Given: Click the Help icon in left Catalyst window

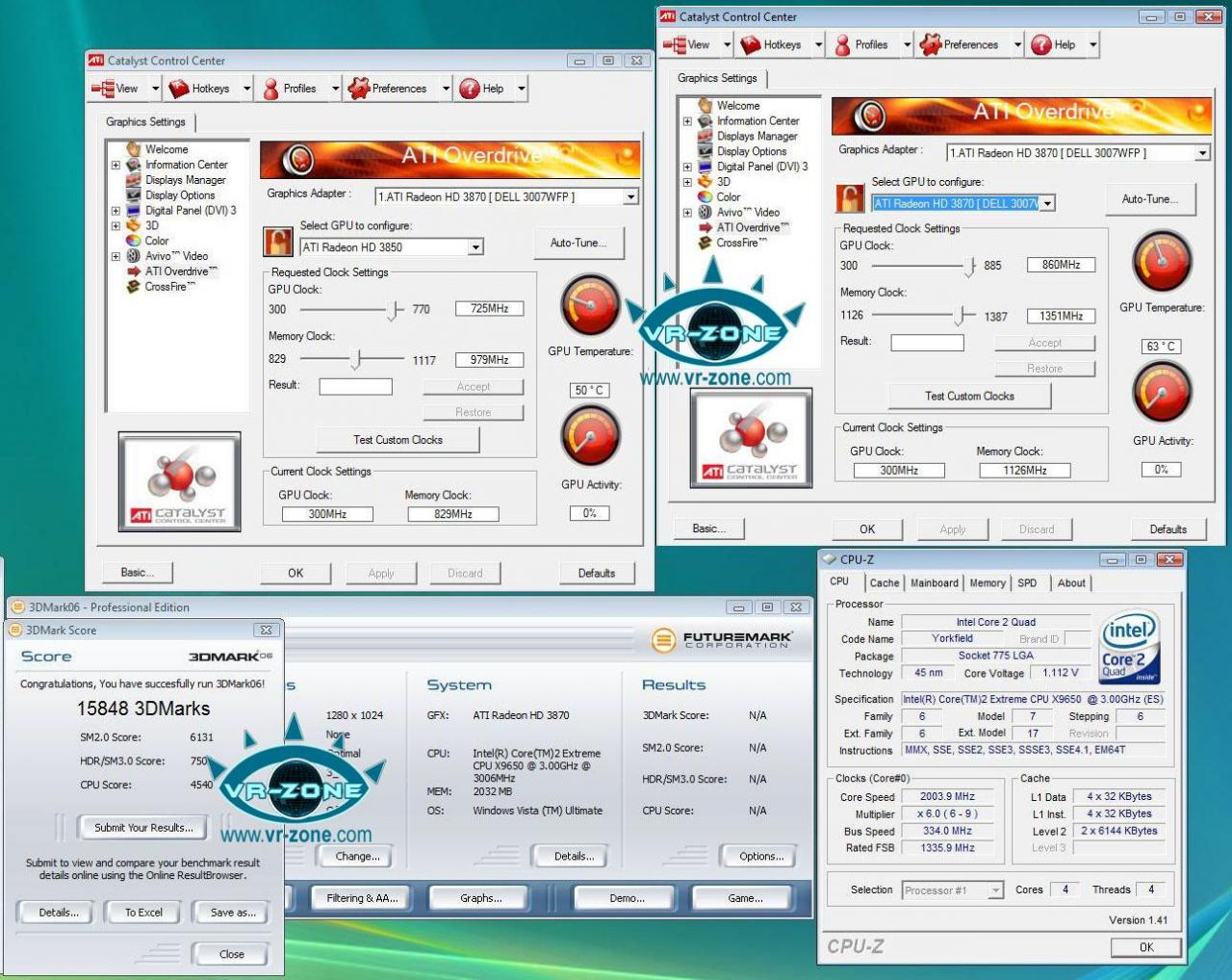Looking at the screenshot, I should tap(470, 89).
